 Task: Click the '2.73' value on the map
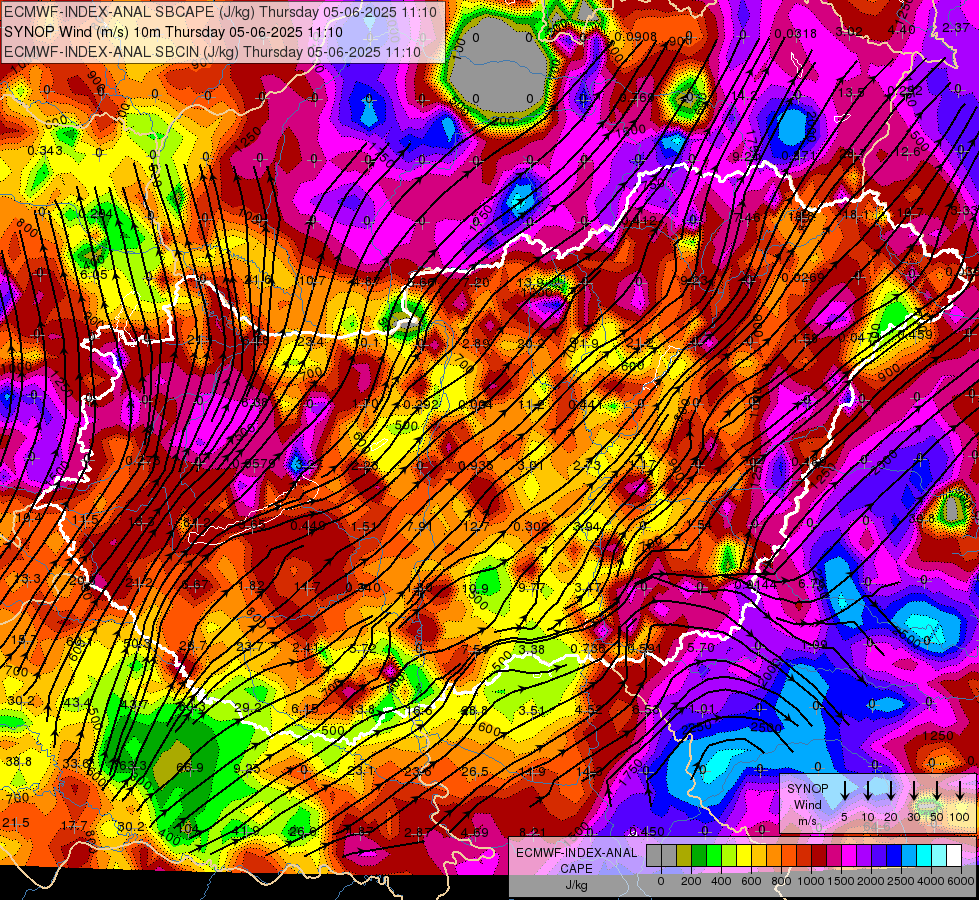[587, 465]
